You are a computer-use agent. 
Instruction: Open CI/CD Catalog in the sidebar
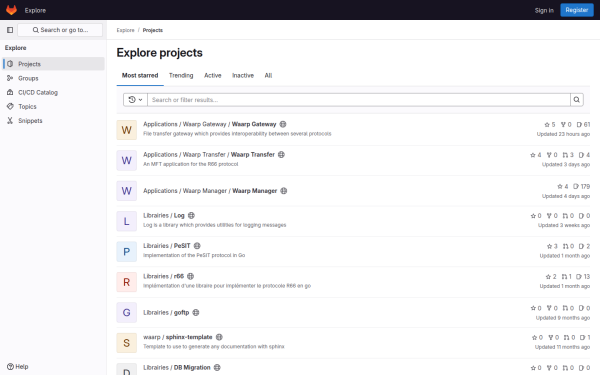pos(54,92)
